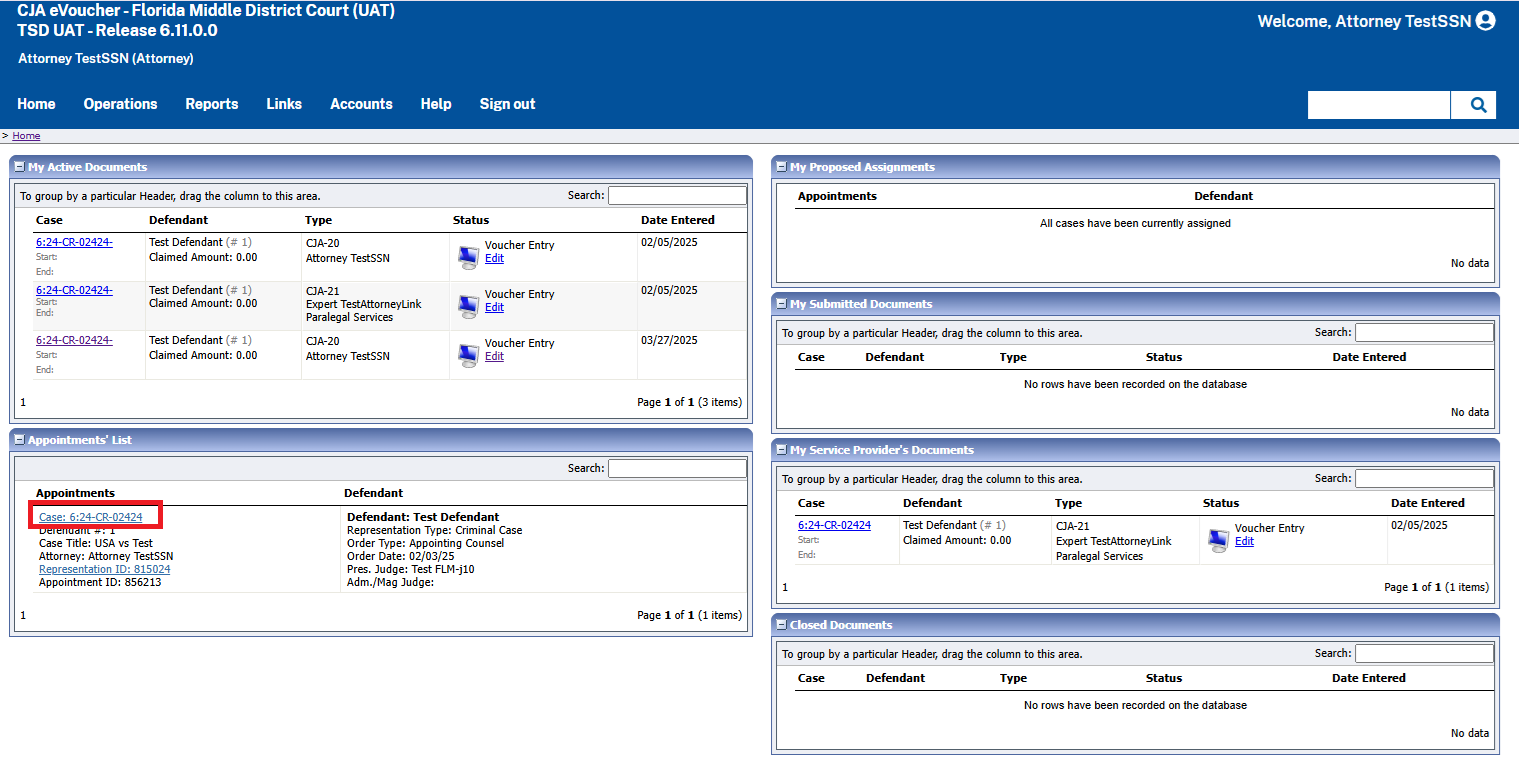Click voucher computer icon for My Active CJA-21
This screenshot has width=1519, height=766.
468,306
